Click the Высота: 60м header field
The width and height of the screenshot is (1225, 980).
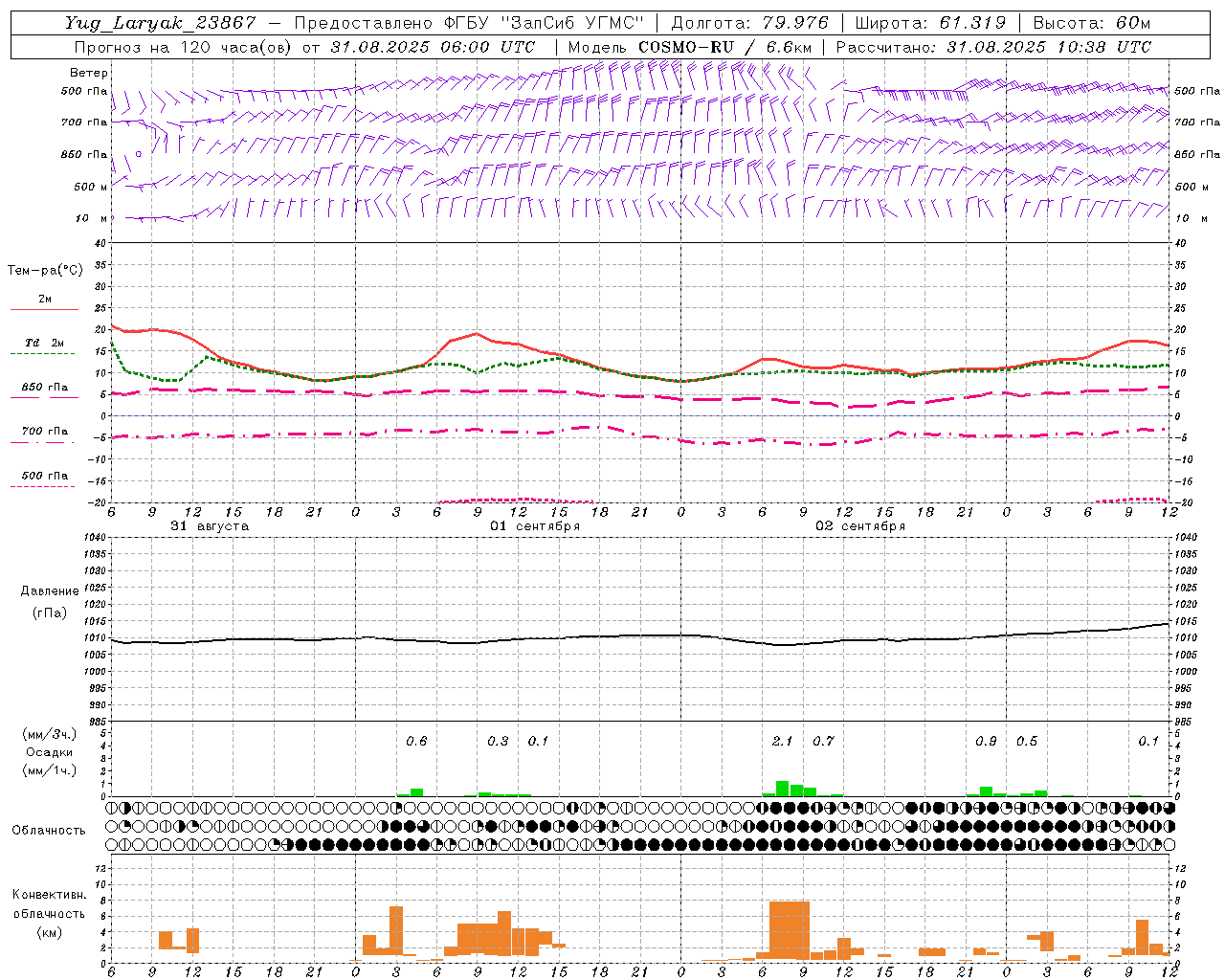[x=1091, y=23]
